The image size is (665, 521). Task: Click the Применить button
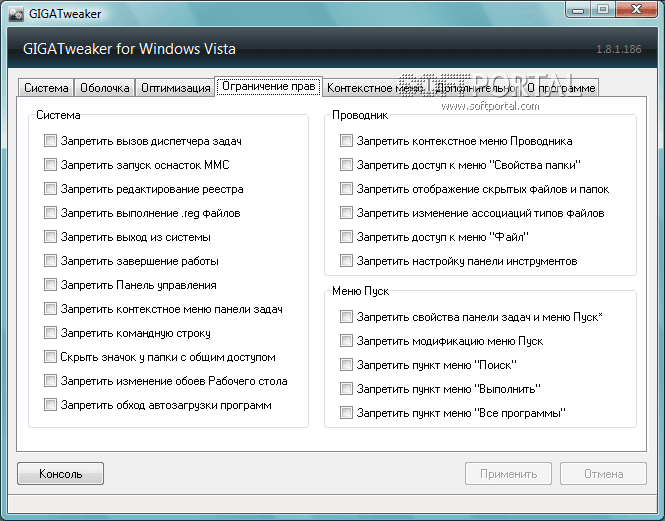[509, 473]
